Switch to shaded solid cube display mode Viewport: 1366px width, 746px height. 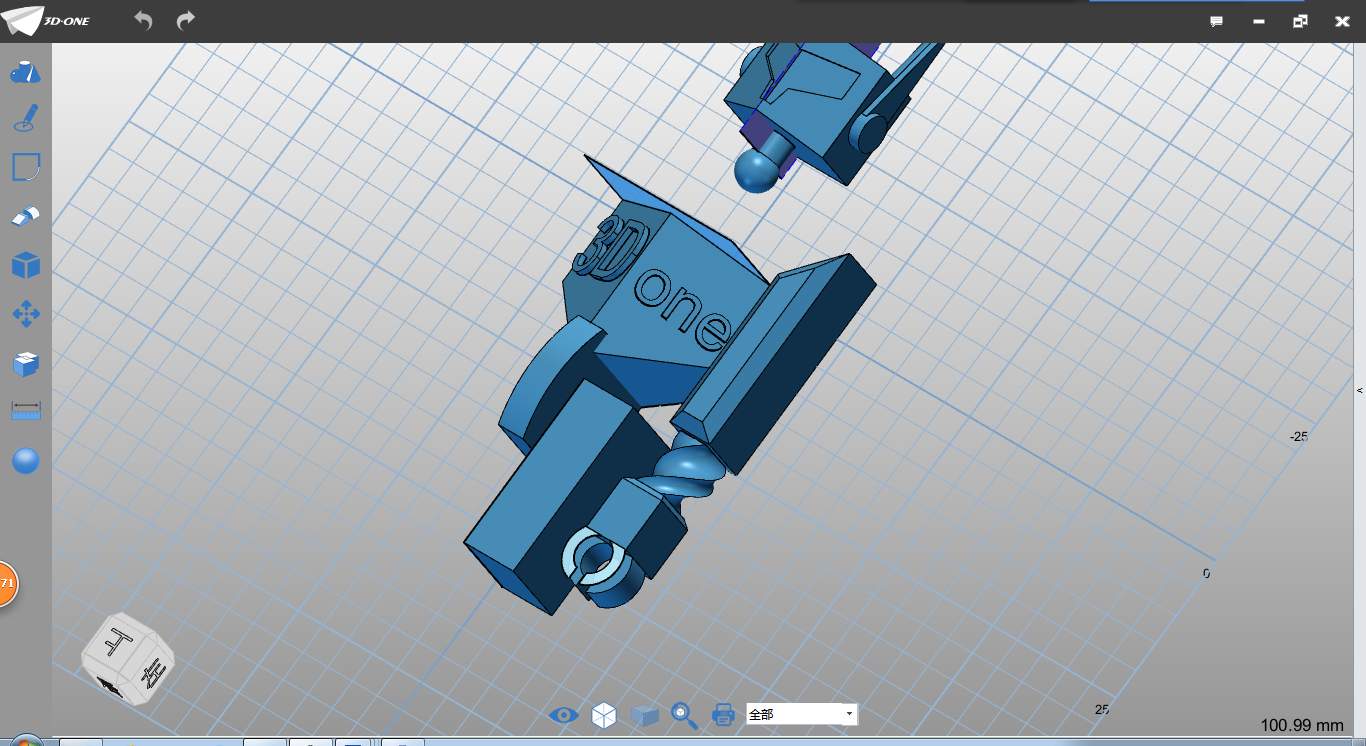click(645, 714)
